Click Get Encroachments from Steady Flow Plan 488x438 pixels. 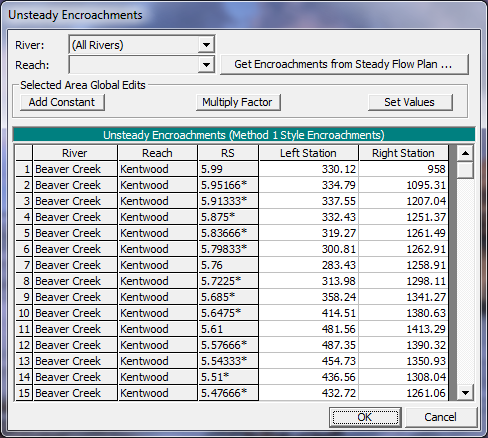tap(344, 64)
